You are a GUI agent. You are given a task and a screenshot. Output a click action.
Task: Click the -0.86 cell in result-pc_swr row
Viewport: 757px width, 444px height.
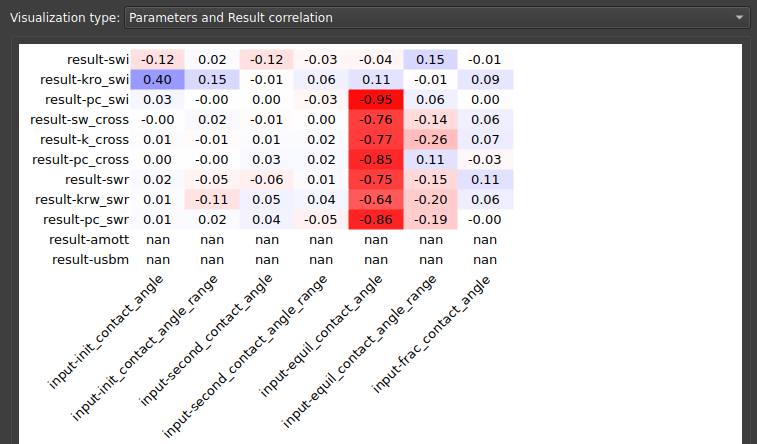[375, 219]
